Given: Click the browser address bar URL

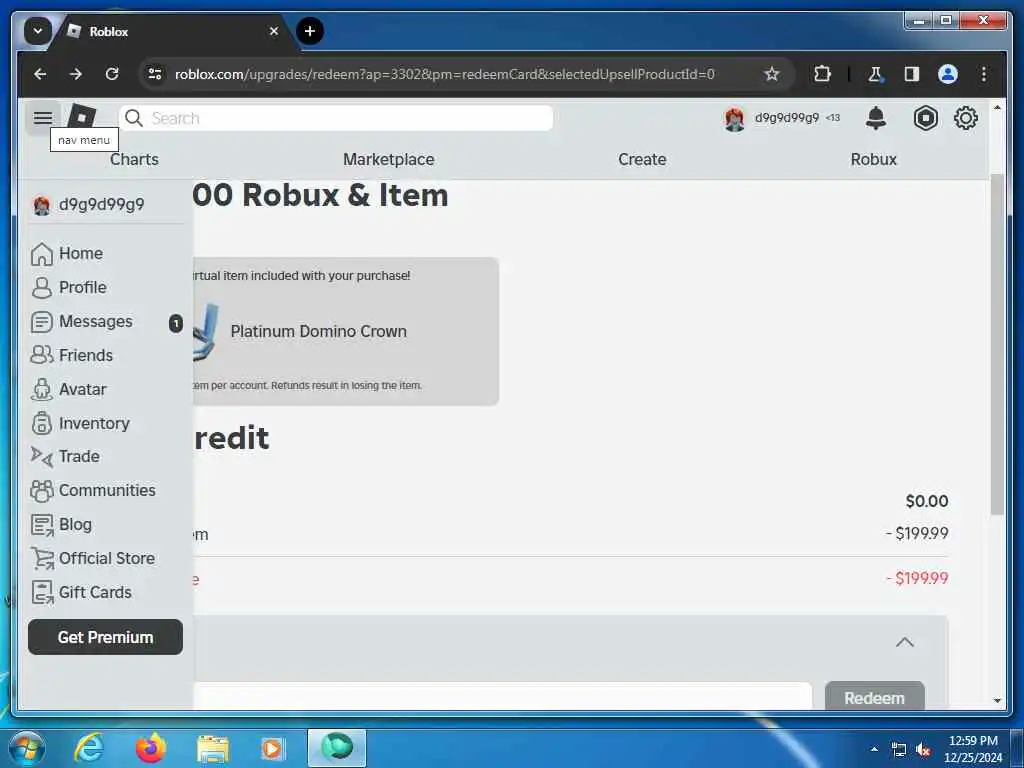Looking at the screenshot, I should click(444, 74).
